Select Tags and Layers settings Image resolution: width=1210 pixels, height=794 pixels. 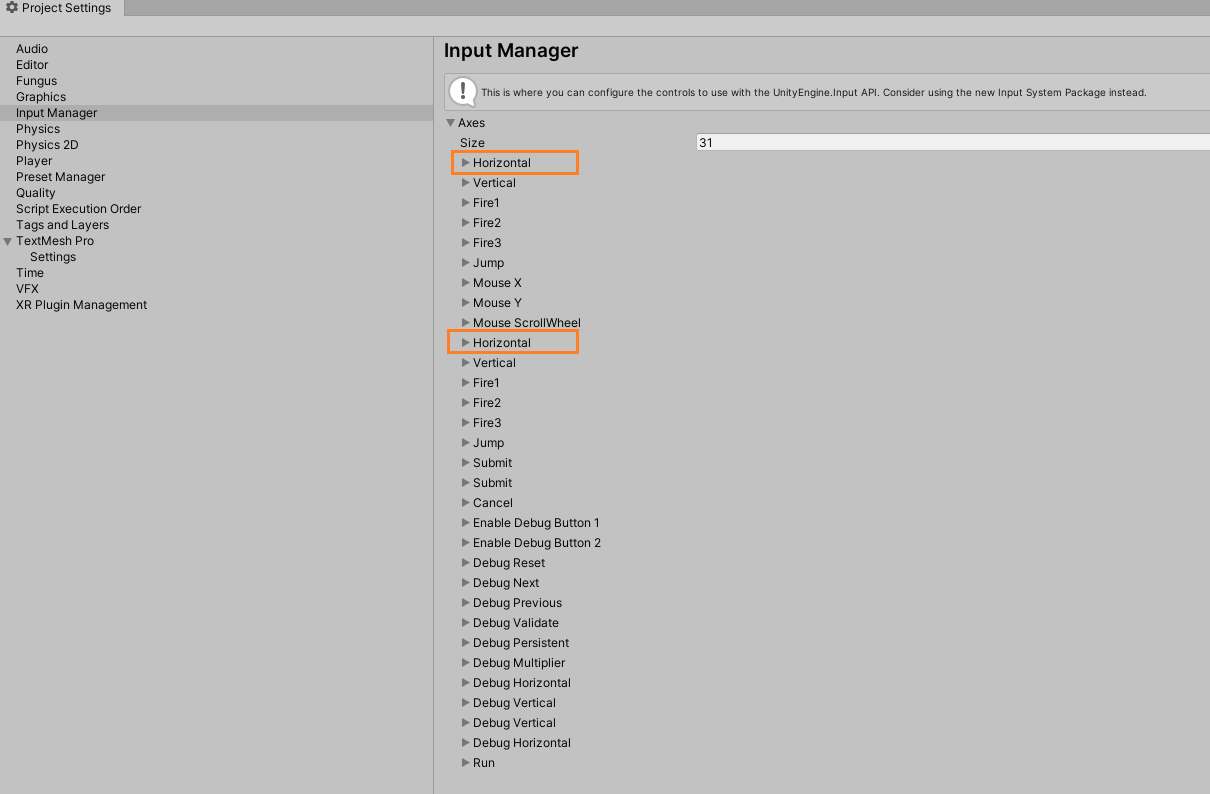[61, 224]
